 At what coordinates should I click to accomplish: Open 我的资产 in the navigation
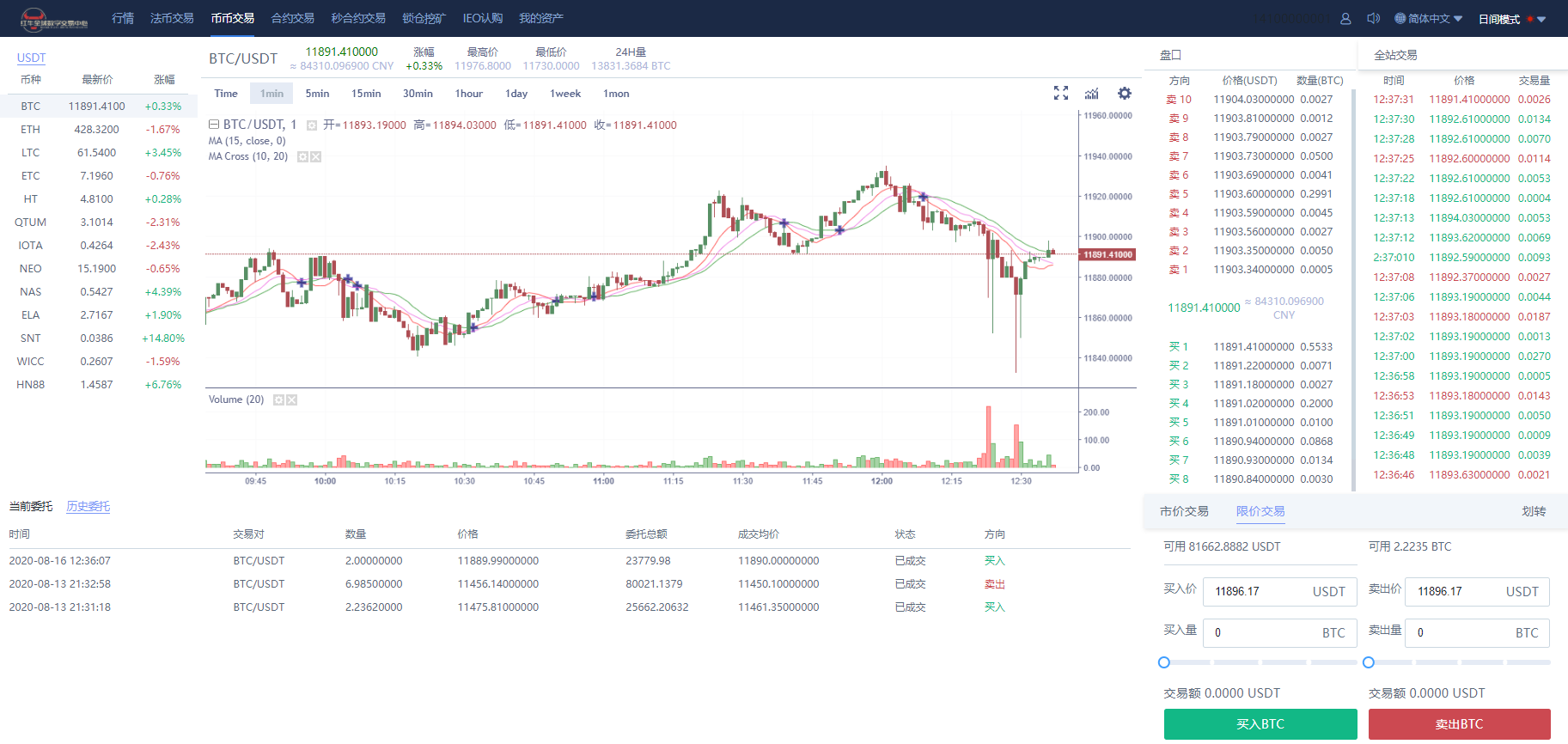(x=541, y=18)
